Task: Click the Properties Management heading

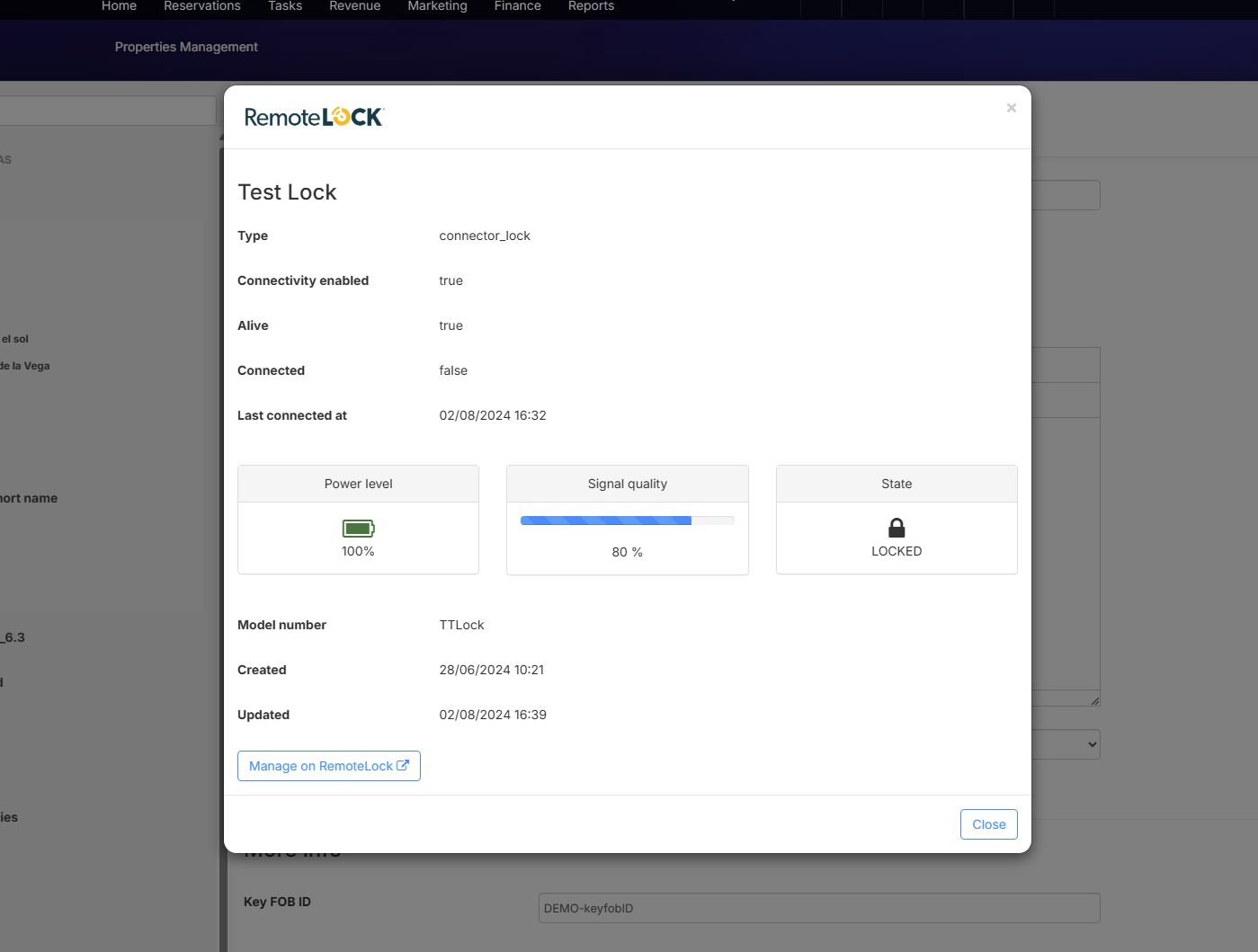Action: [186, 47]
